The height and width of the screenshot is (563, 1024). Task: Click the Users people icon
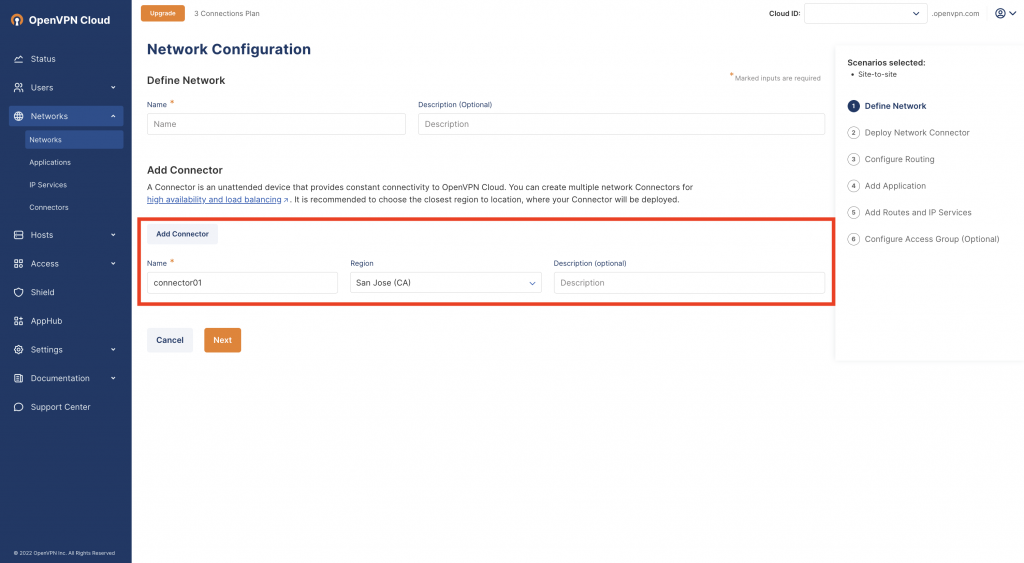point(18,88)
